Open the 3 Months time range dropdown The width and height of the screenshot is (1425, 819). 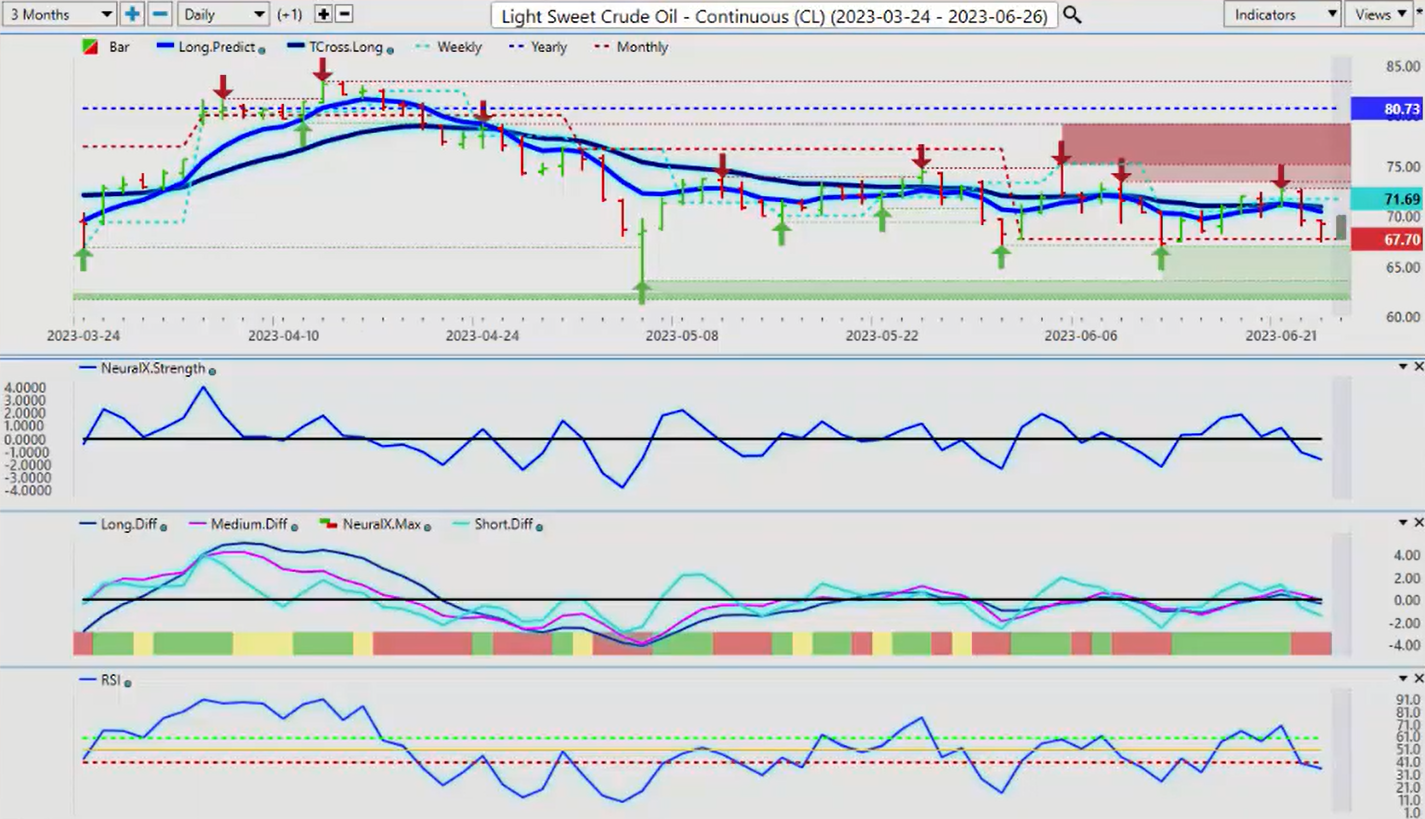60,14
